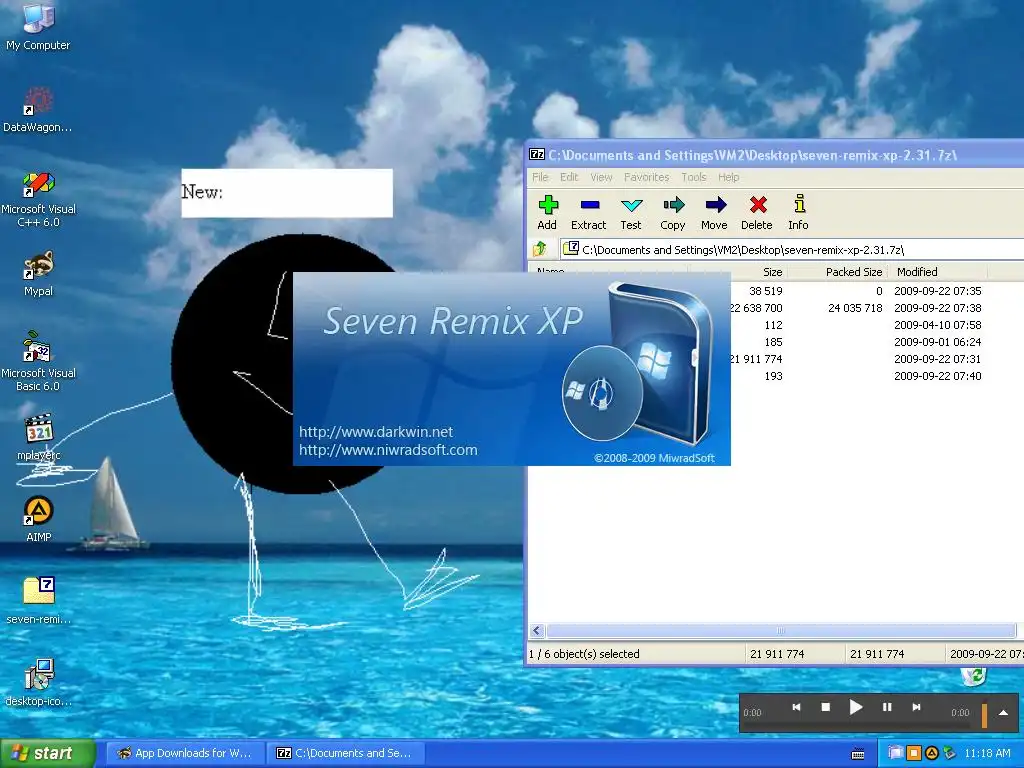The image size is (1024, 768).
Task: Click the red Delete icon
Action: pos(757,212)
